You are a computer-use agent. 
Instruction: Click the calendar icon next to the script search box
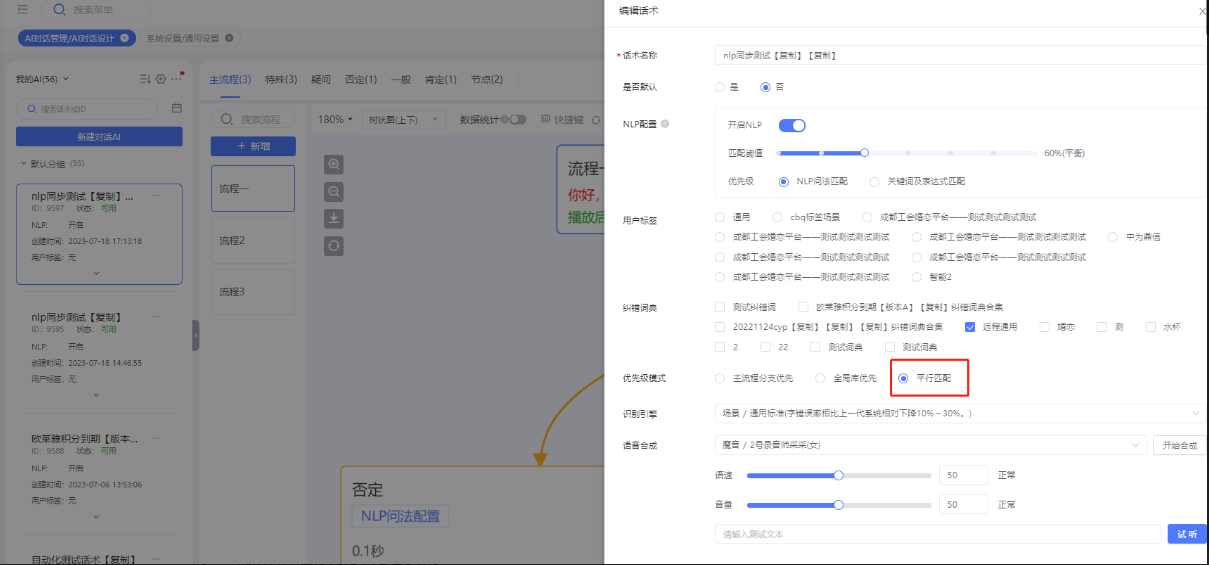click(x=177, y=108)
